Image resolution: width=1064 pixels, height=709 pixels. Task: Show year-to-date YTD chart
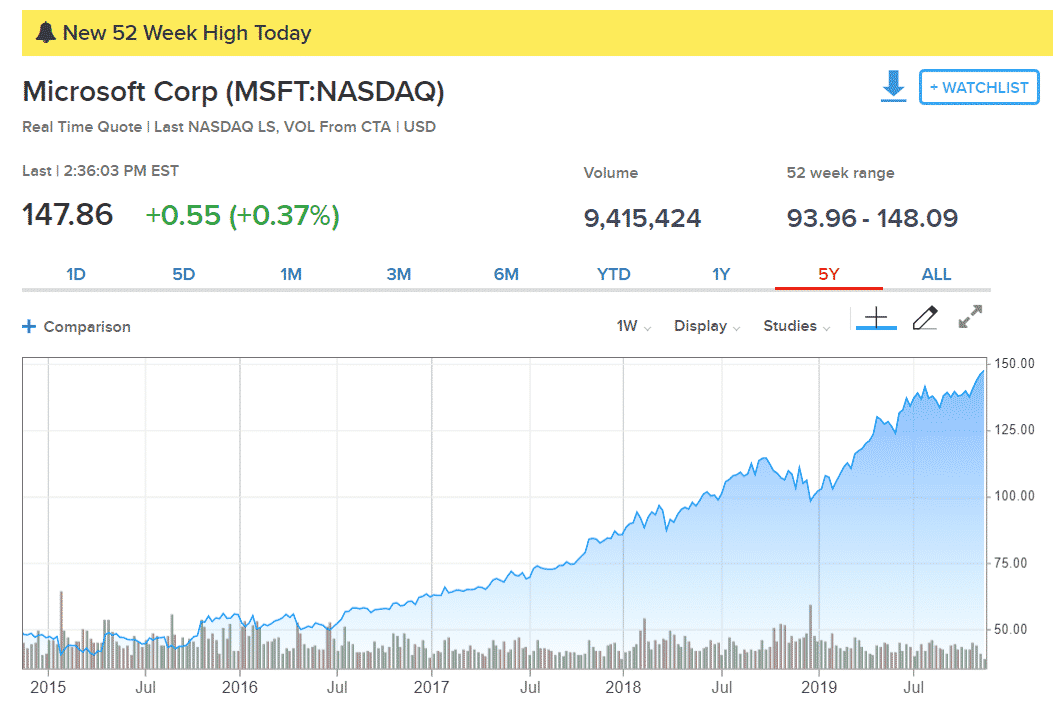pyautogui.click(x=614, y=274)
